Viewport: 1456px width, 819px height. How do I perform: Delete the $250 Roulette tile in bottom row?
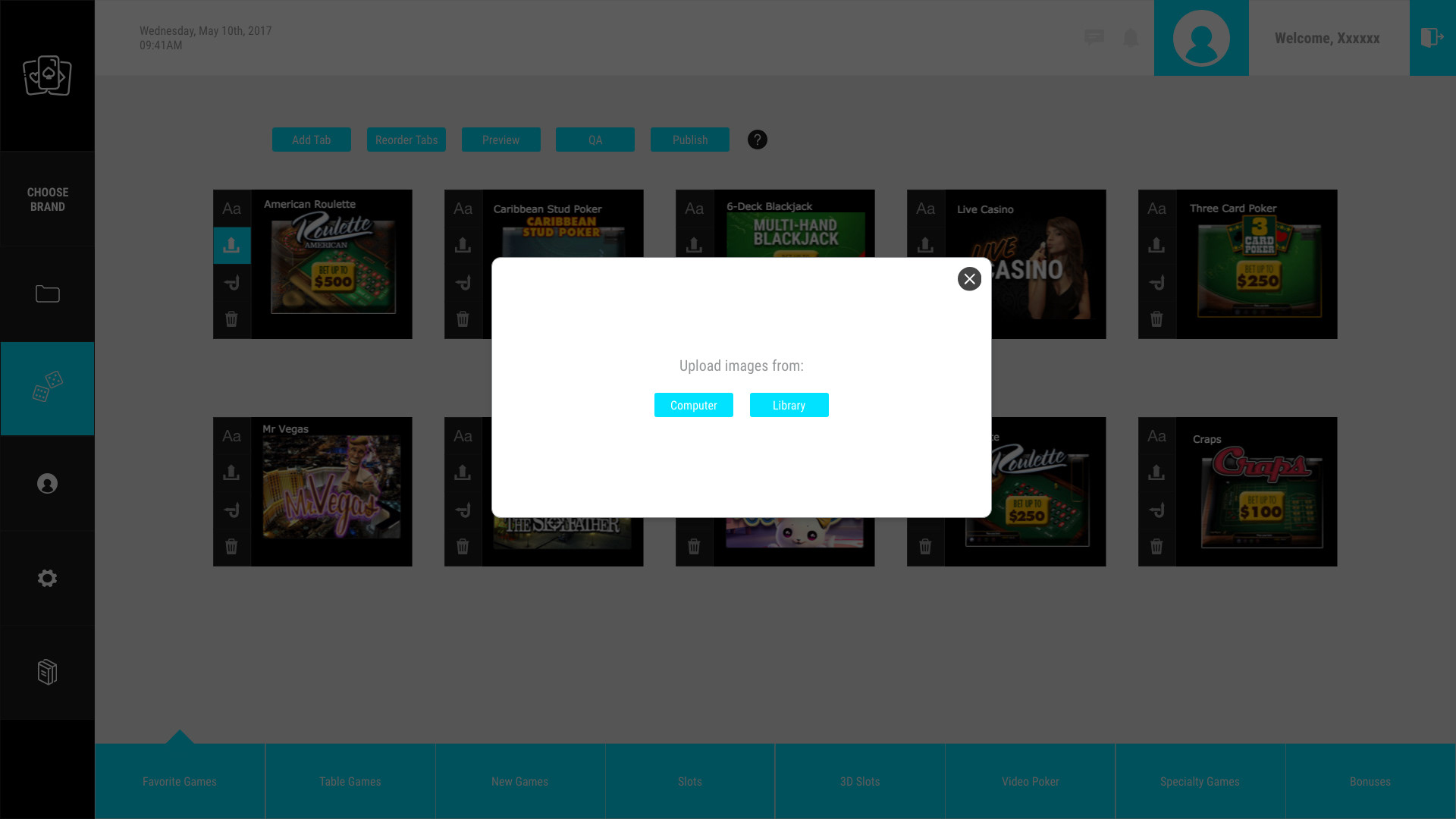(x=925, y=547)
